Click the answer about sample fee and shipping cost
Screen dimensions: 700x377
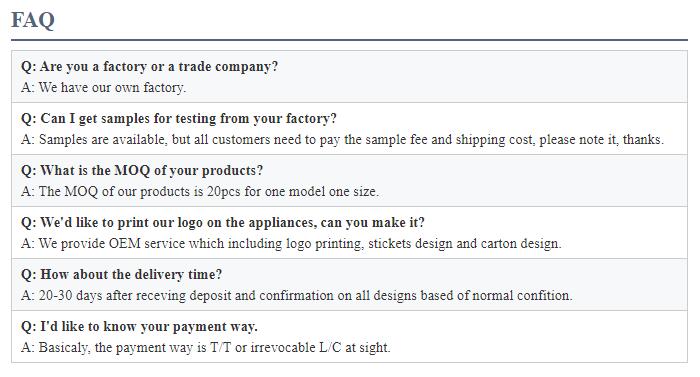click(x=342, y=139)
